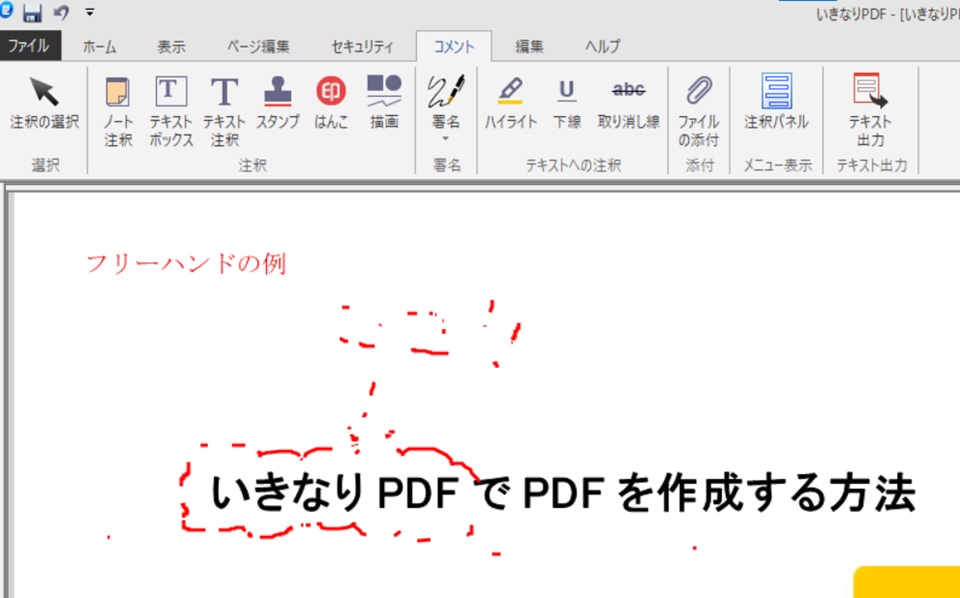Open the セキュリティ tab
The image size is (960, 598).
click(x=362, y=47)
